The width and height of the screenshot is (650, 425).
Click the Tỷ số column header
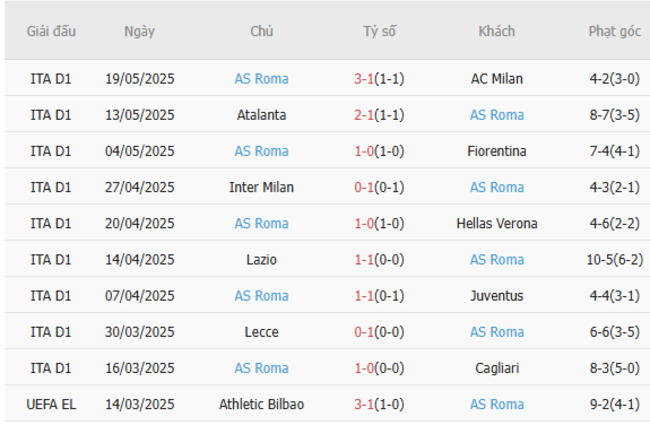pos(379,31)
